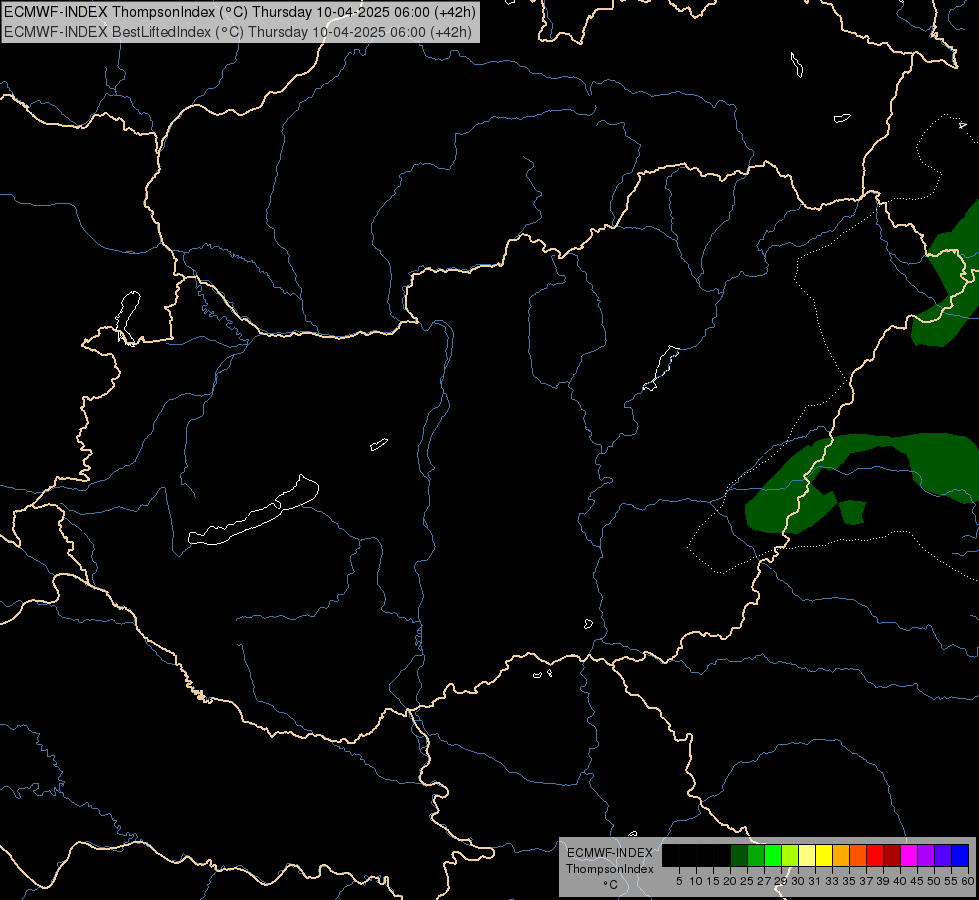Click the amber 33-35 legend swatch
979x900 pixels.
[841, 855]
